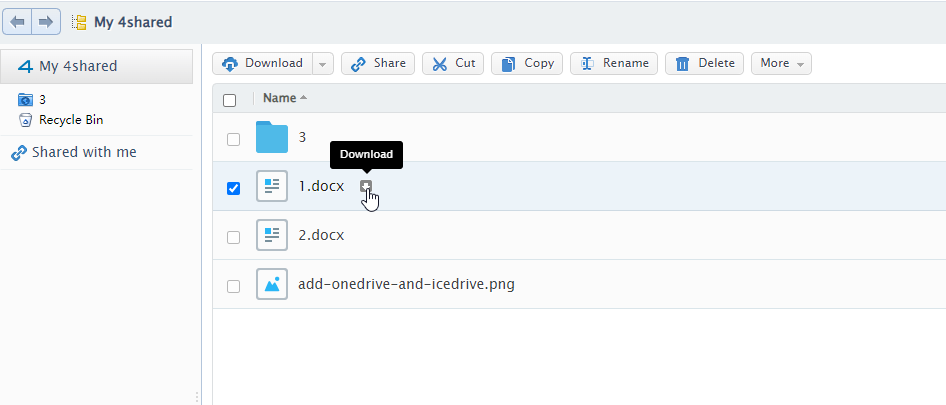
Task: Click the inline download icon next to 1.docx
Action: (366, 186)
